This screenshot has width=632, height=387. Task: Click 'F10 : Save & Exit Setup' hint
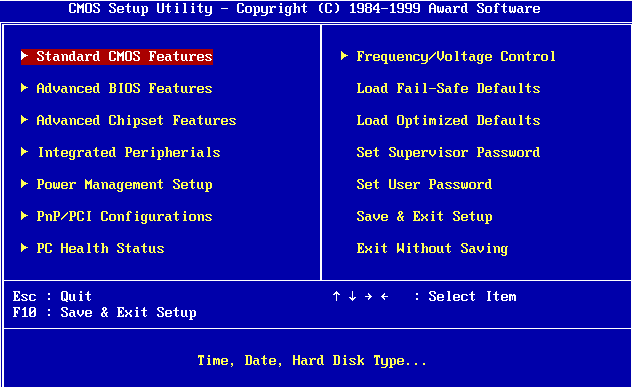104,312
